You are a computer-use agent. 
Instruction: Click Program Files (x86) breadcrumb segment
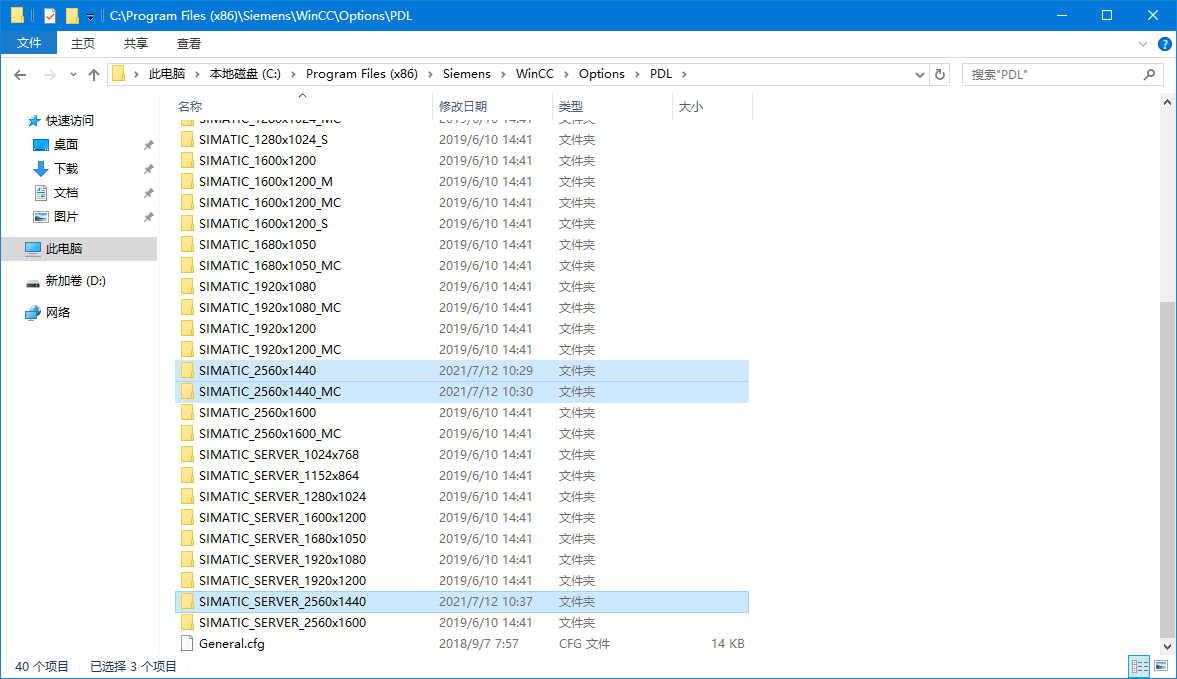point(362,74)
